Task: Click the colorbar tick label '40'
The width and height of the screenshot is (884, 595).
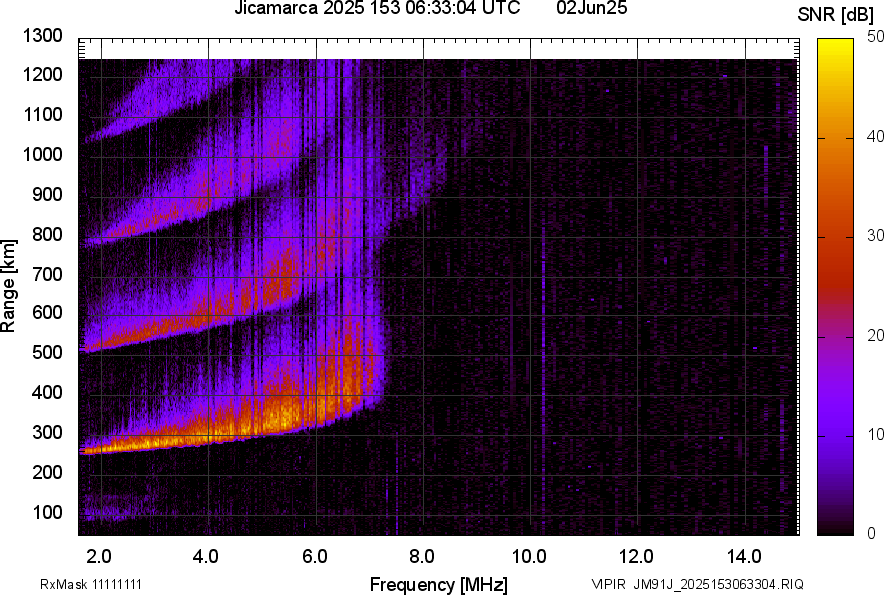Action: (875, 136)
